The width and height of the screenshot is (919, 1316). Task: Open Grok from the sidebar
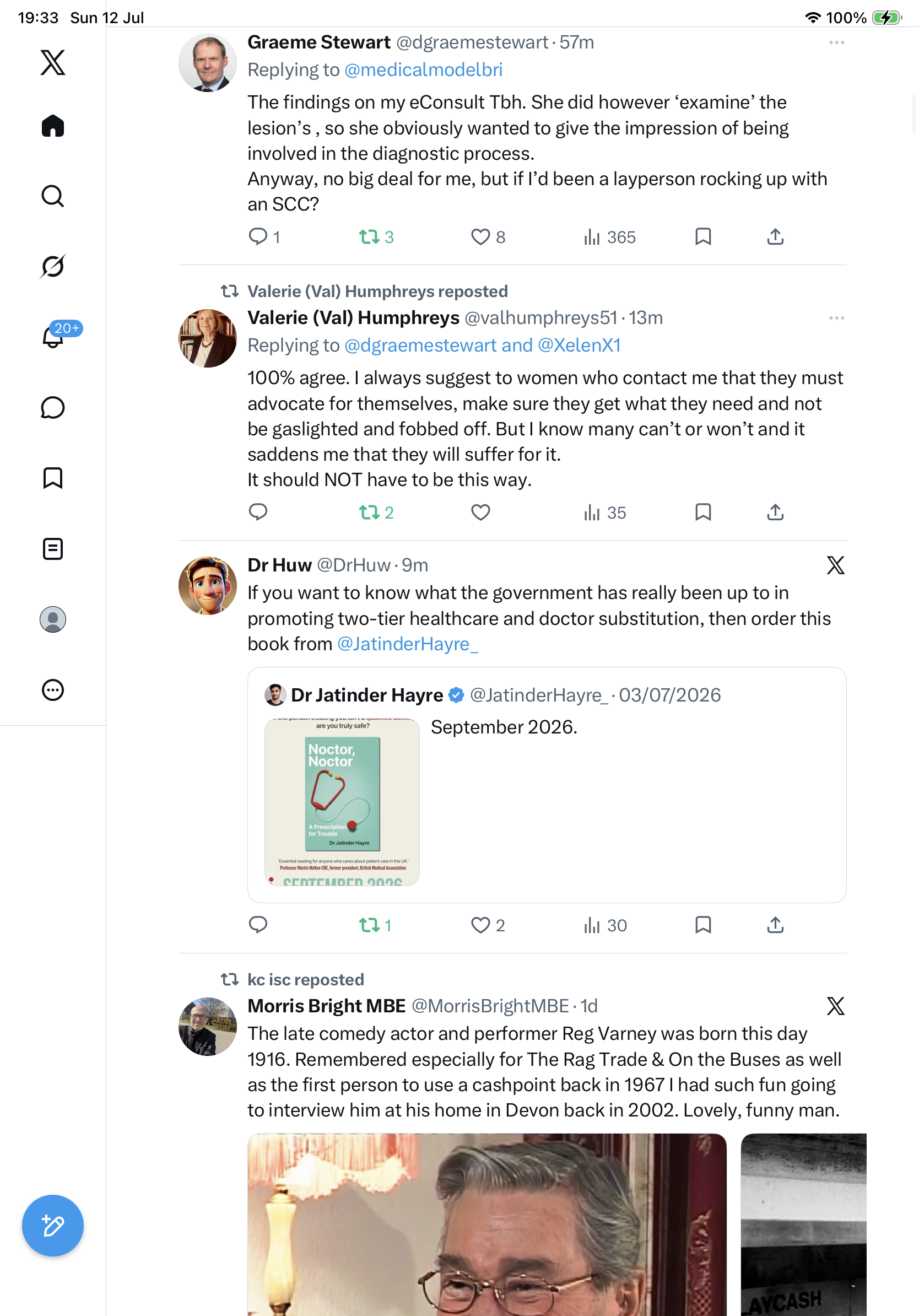click(53, 266)
